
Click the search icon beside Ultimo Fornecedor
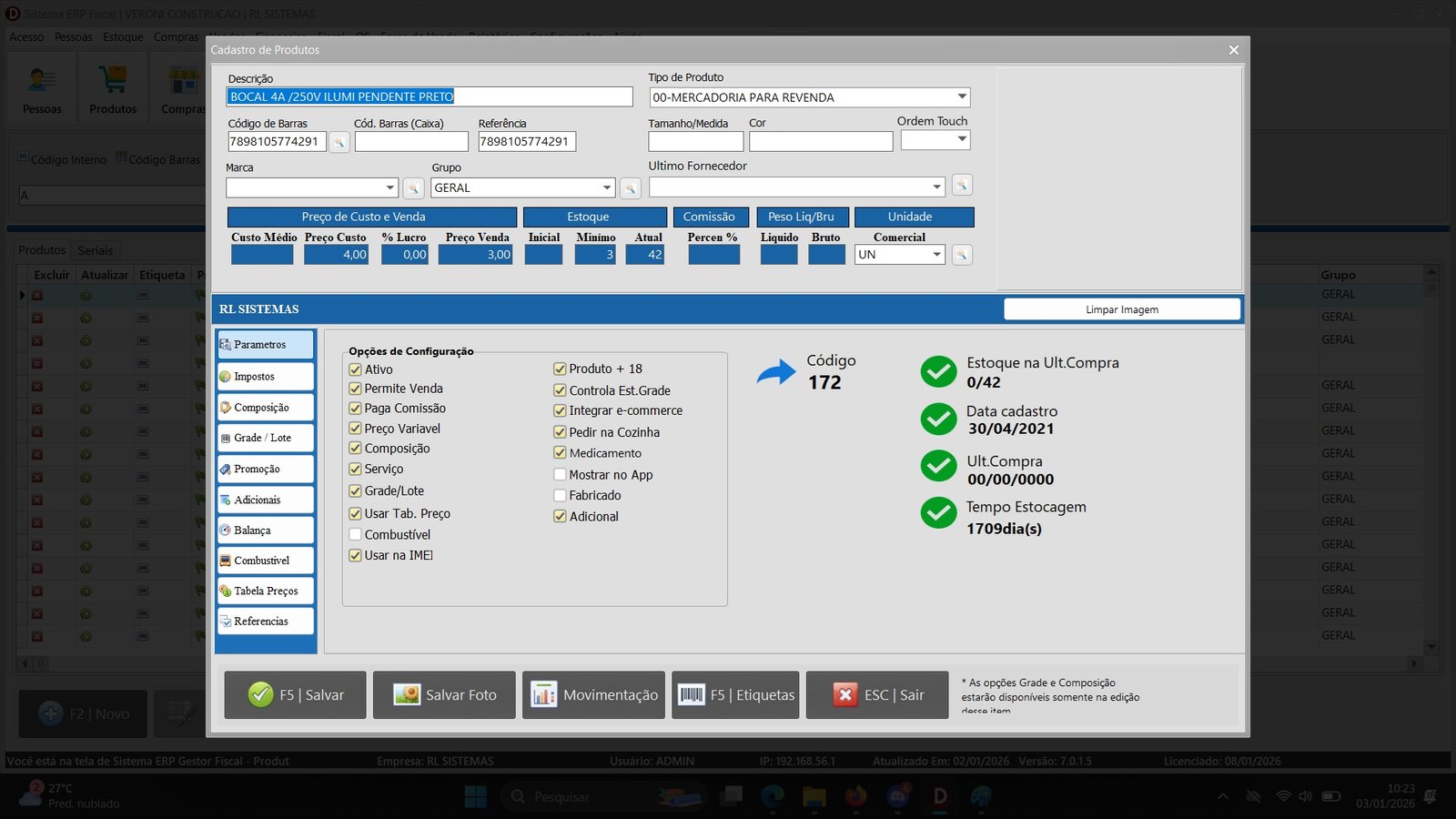click(962, 186)
